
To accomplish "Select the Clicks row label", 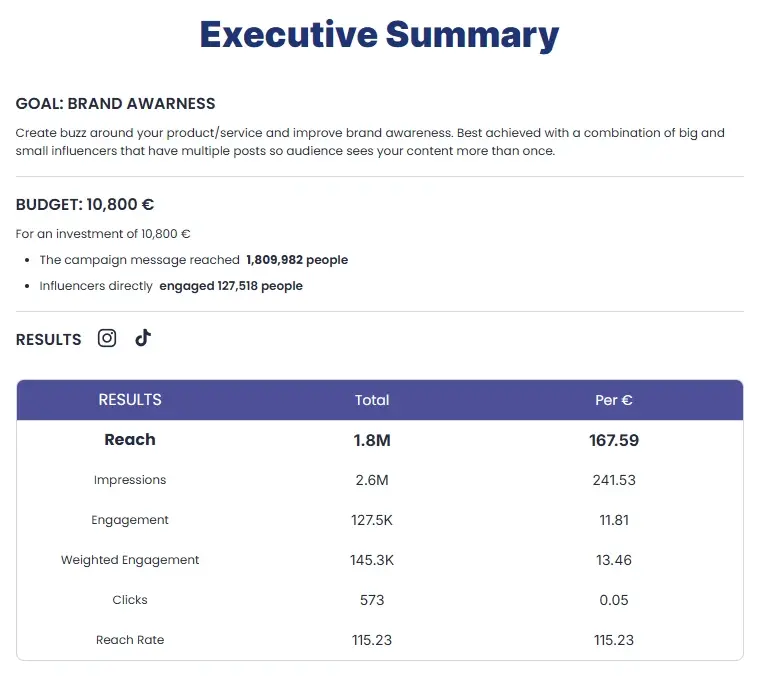I will coord(130,600).
